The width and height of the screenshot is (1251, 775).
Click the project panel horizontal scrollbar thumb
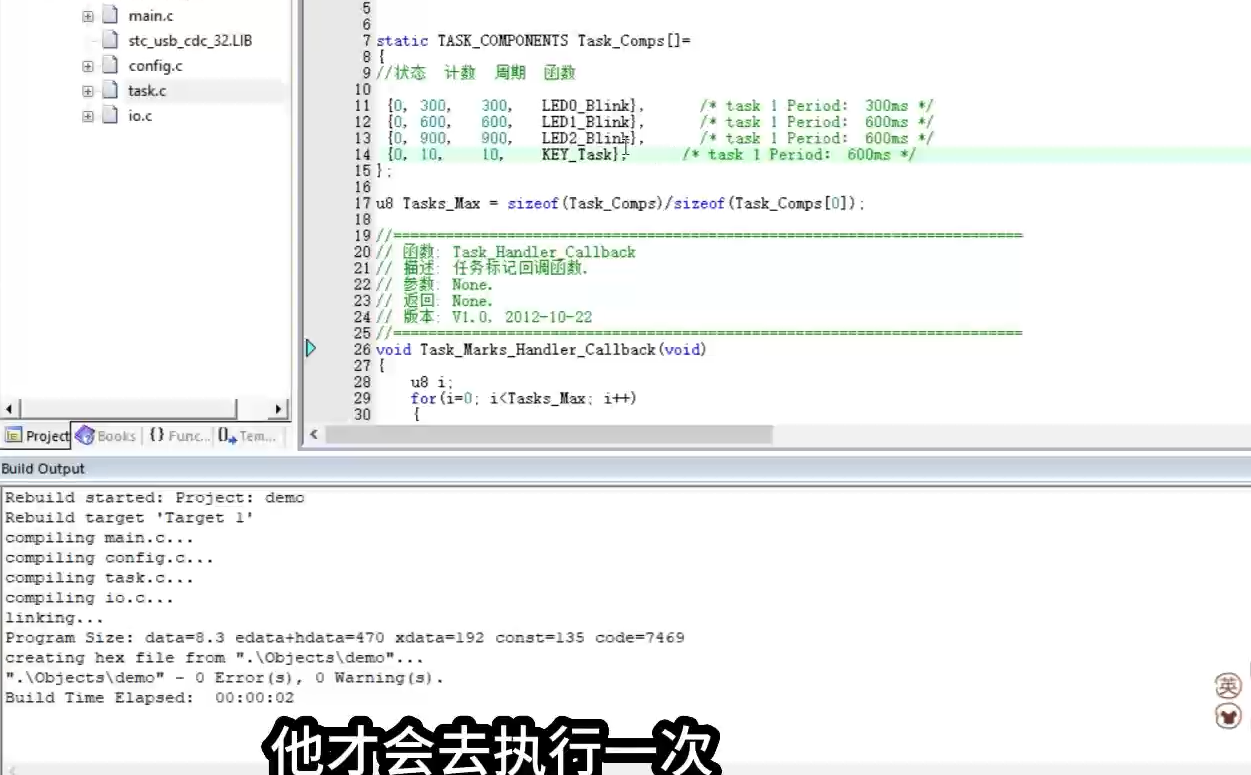pyautogui.click(x=129, y=409)
